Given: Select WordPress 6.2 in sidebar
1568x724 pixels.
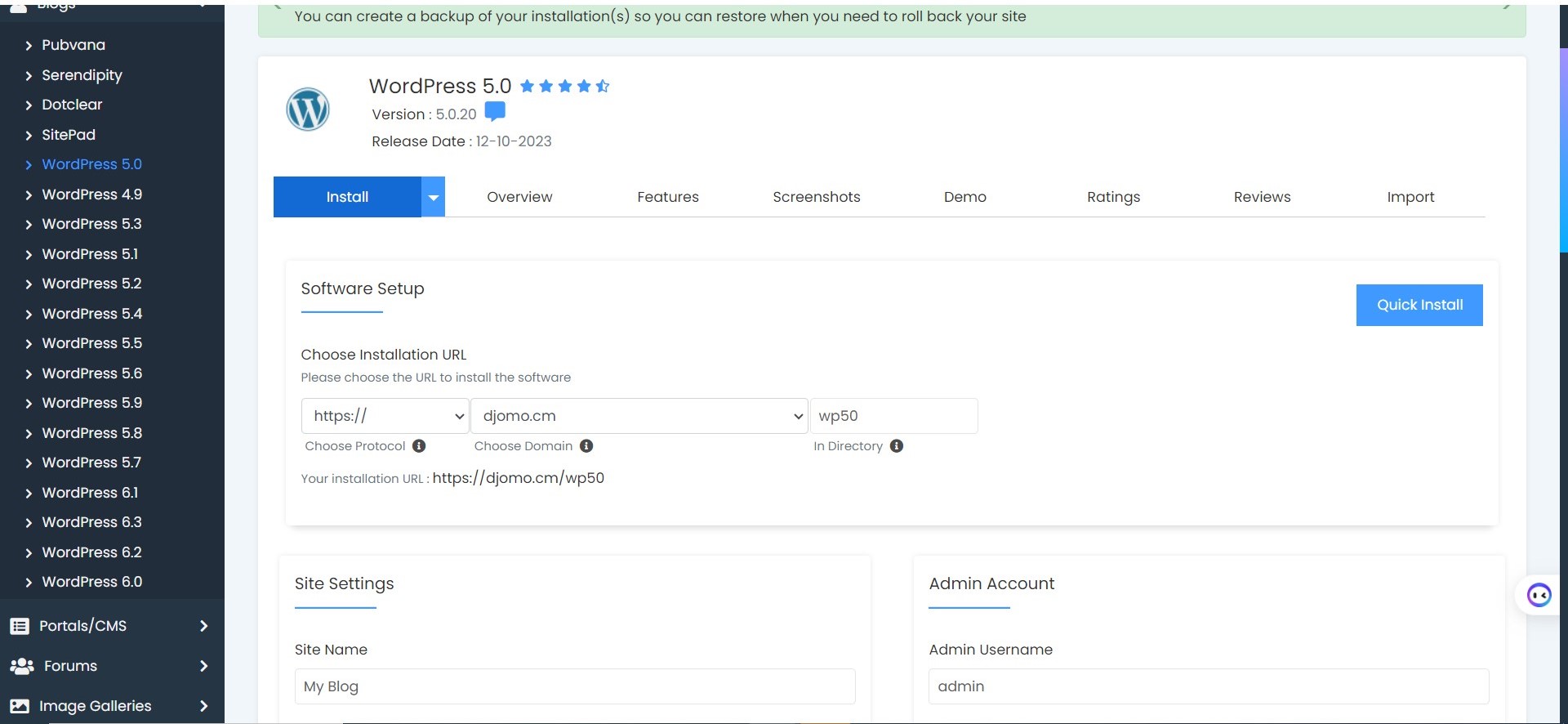Looking at the screenshot, I should 91,552.
